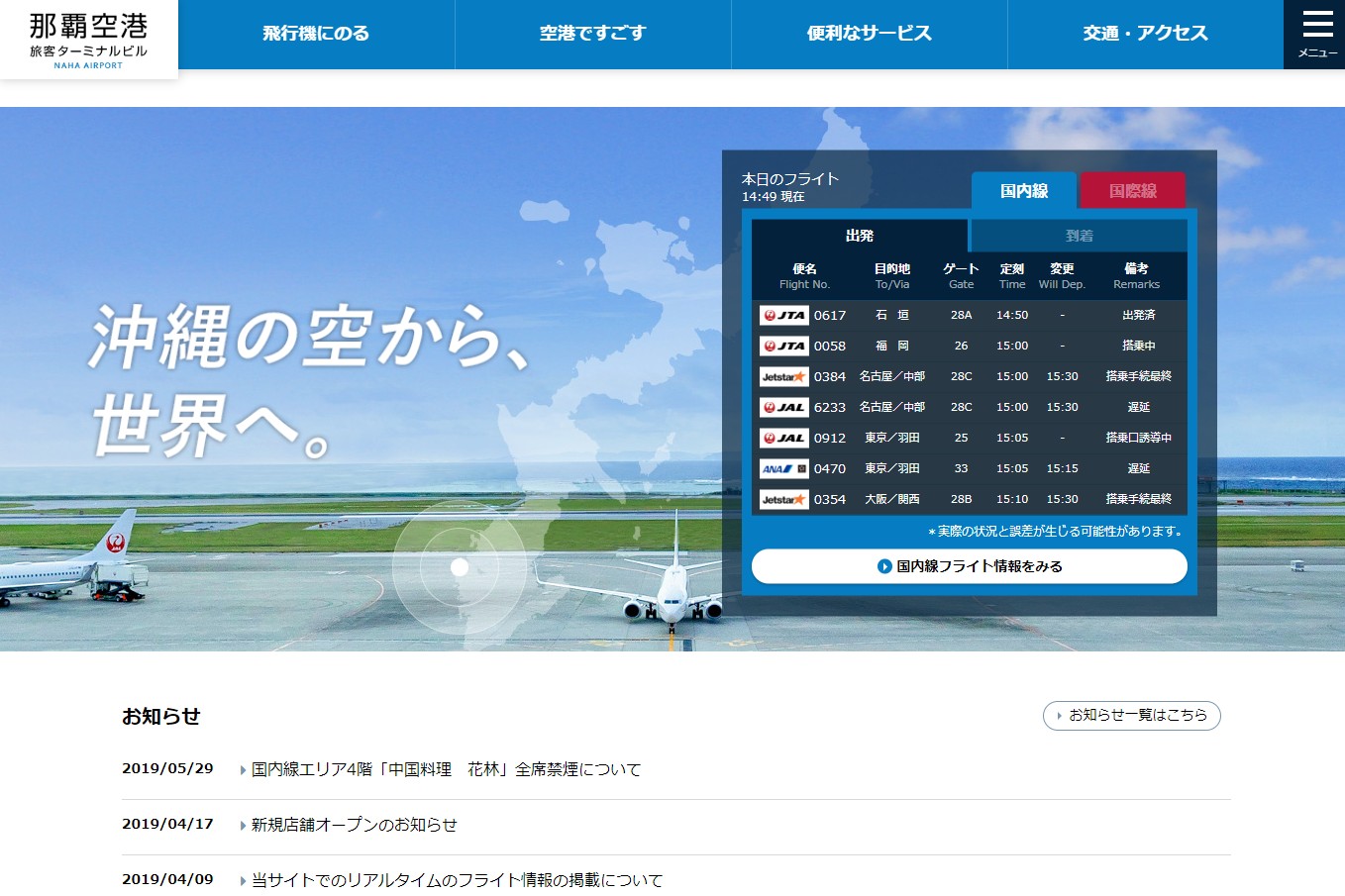Open 便利なサービス menu

(x=869, y=34)
